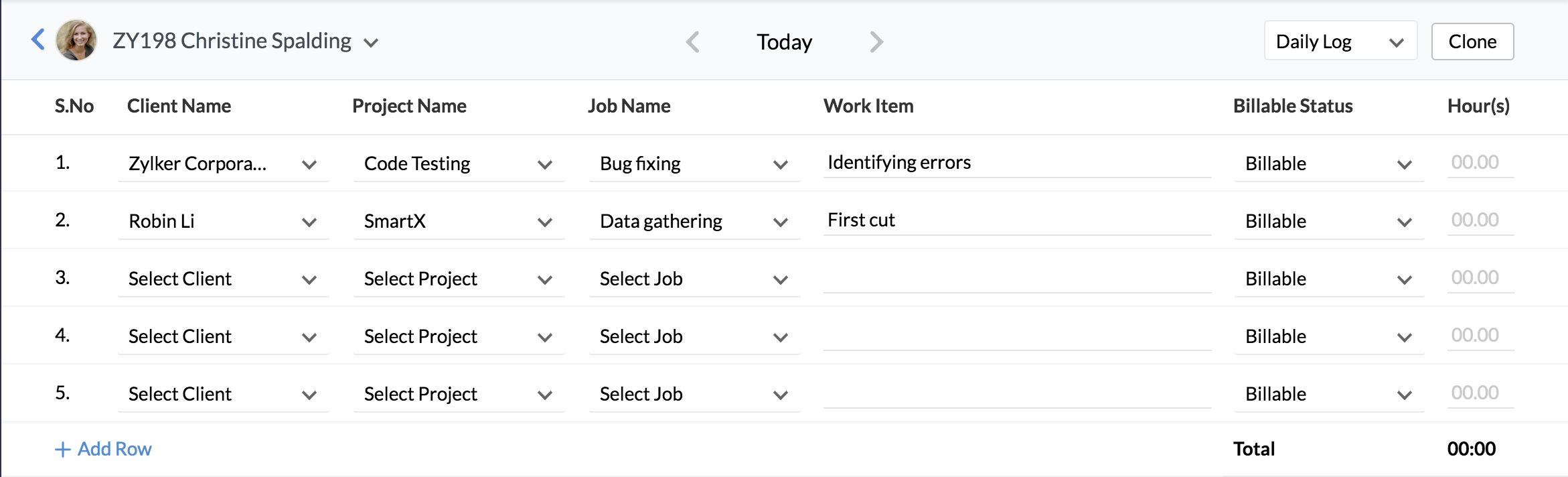Screen dimensions: 1568x477
Task: Open the Daily Log view dropdown
Action: coord(1340,42)
